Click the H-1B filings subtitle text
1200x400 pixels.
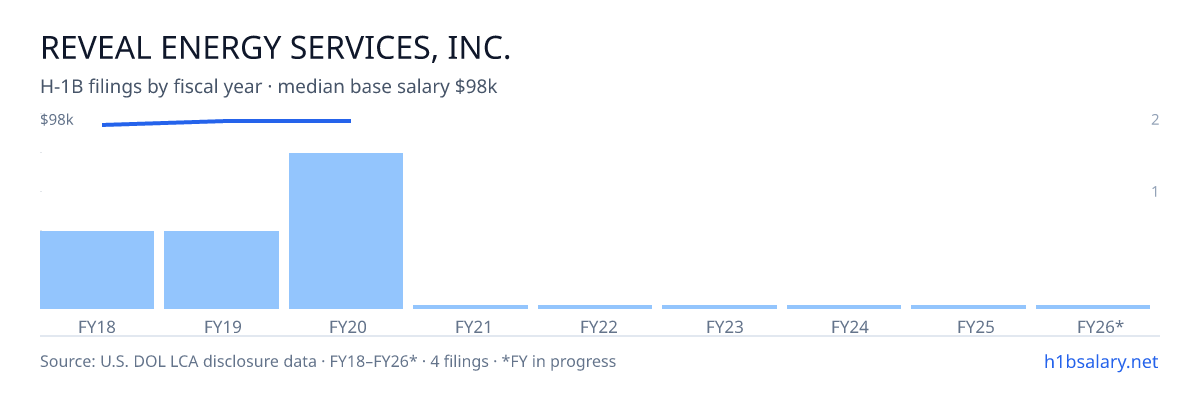269,87
